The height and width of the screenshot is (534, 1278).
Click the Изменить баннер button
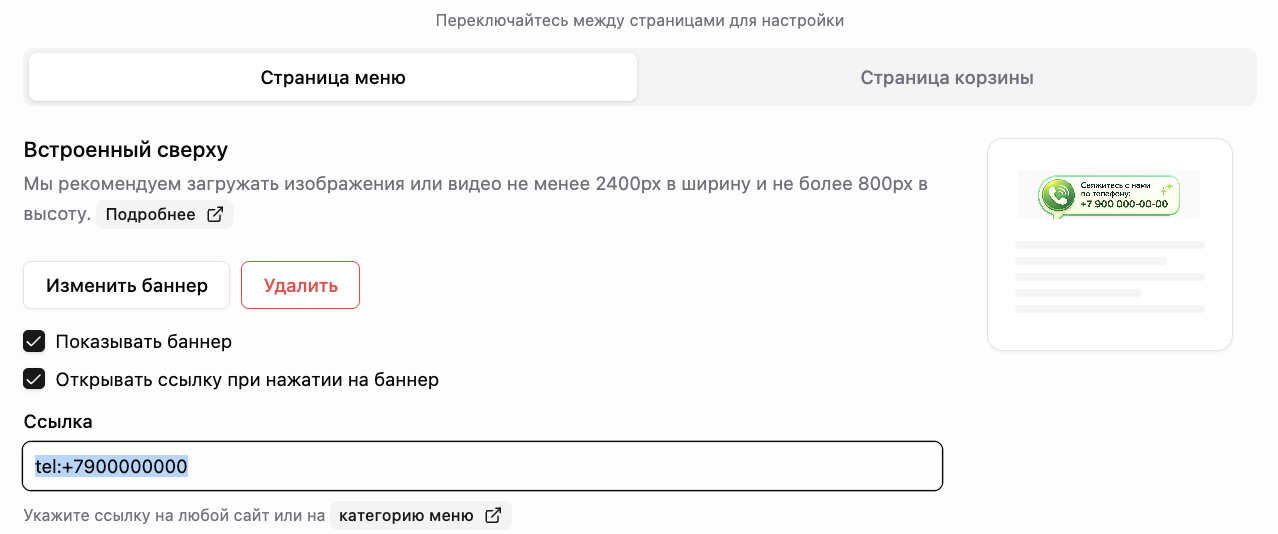[x=127, y=285]
